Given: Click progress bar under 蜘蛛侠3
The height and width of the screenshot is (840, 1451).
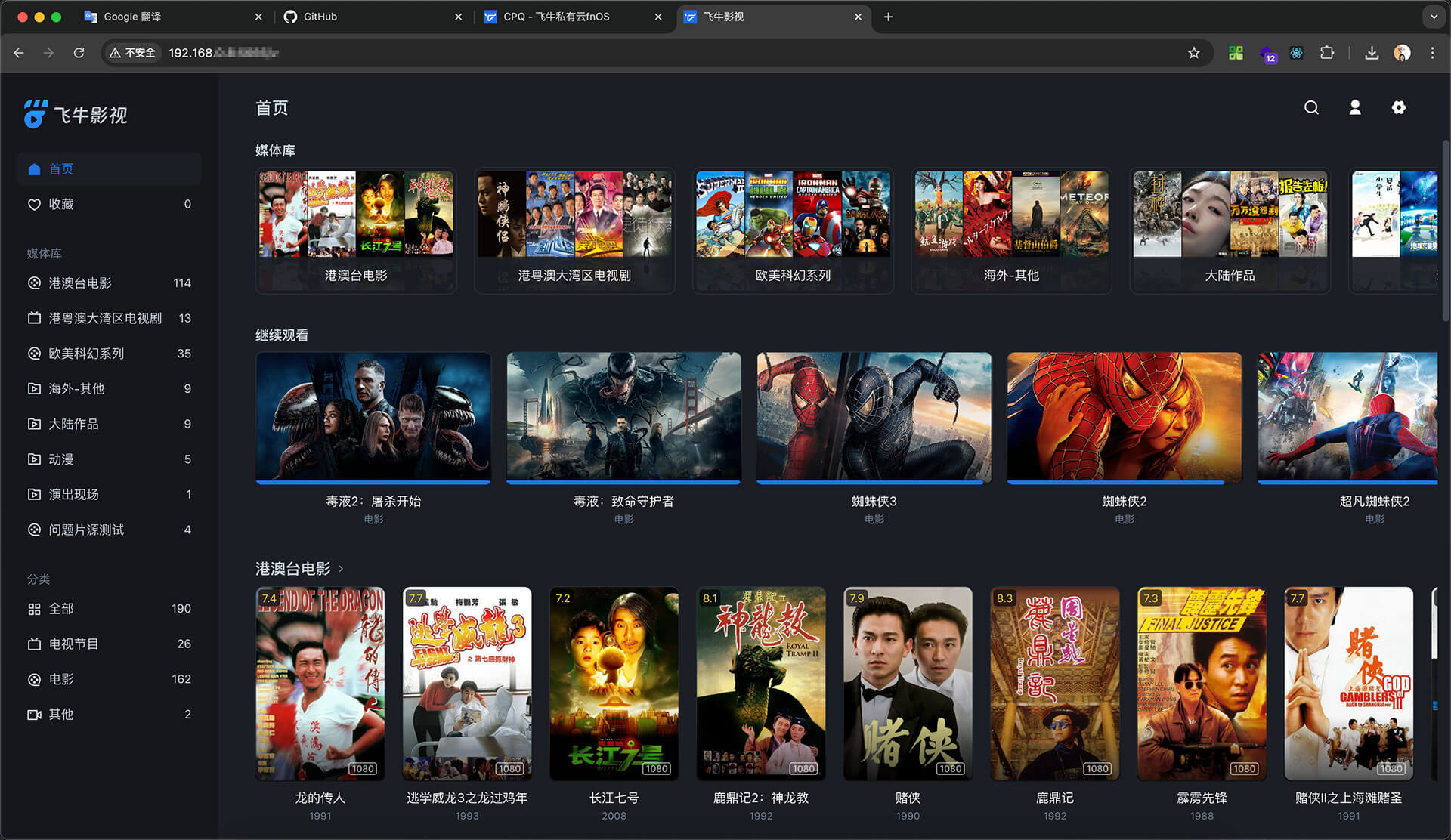Looking at the screenshot, I should 874,482.
